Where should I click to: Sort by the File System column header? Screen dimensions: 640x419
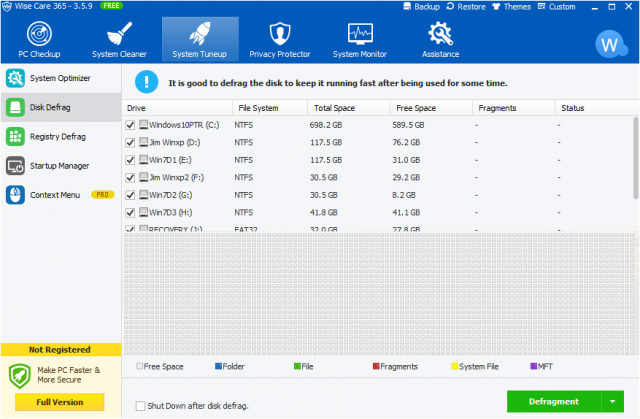pyautogui.click(x=270, y=108)
